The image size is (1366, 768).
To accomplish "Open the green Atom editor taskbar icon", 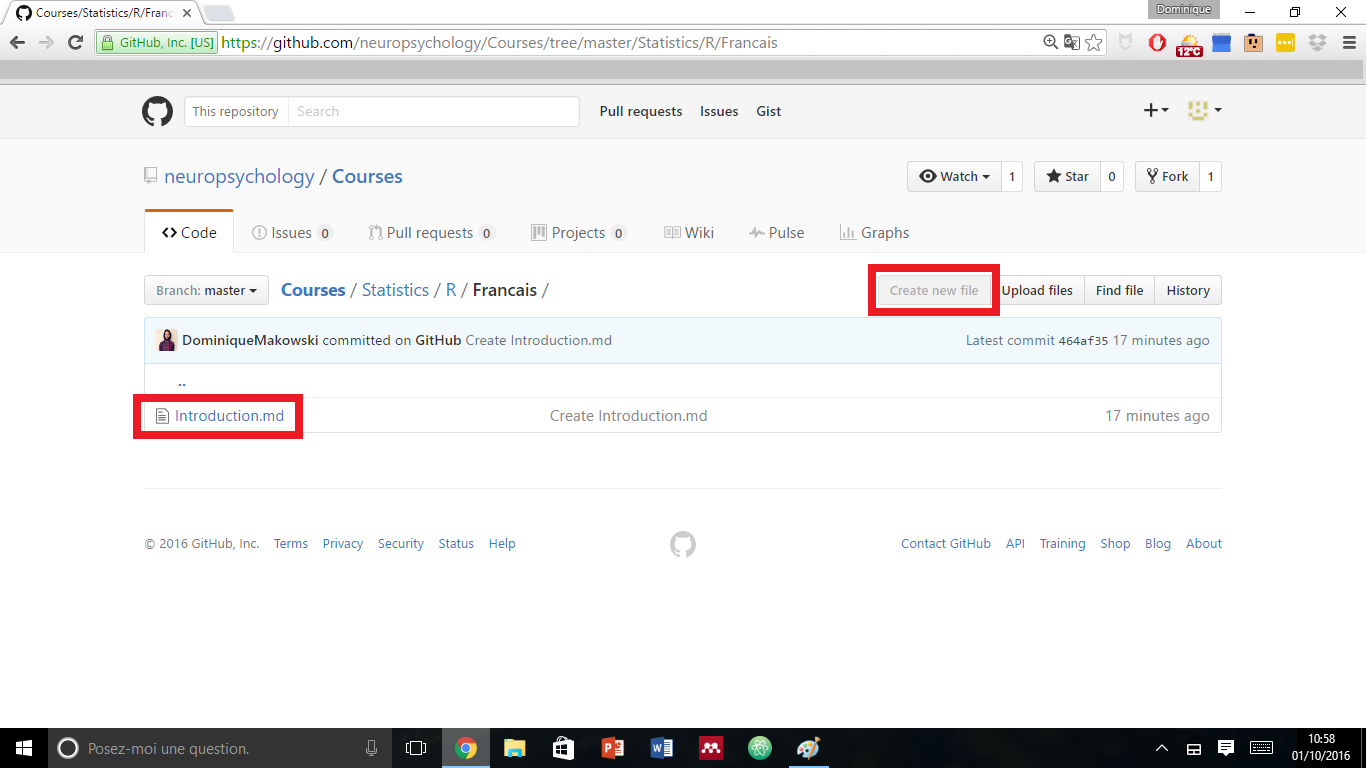I will coord(760,748).
